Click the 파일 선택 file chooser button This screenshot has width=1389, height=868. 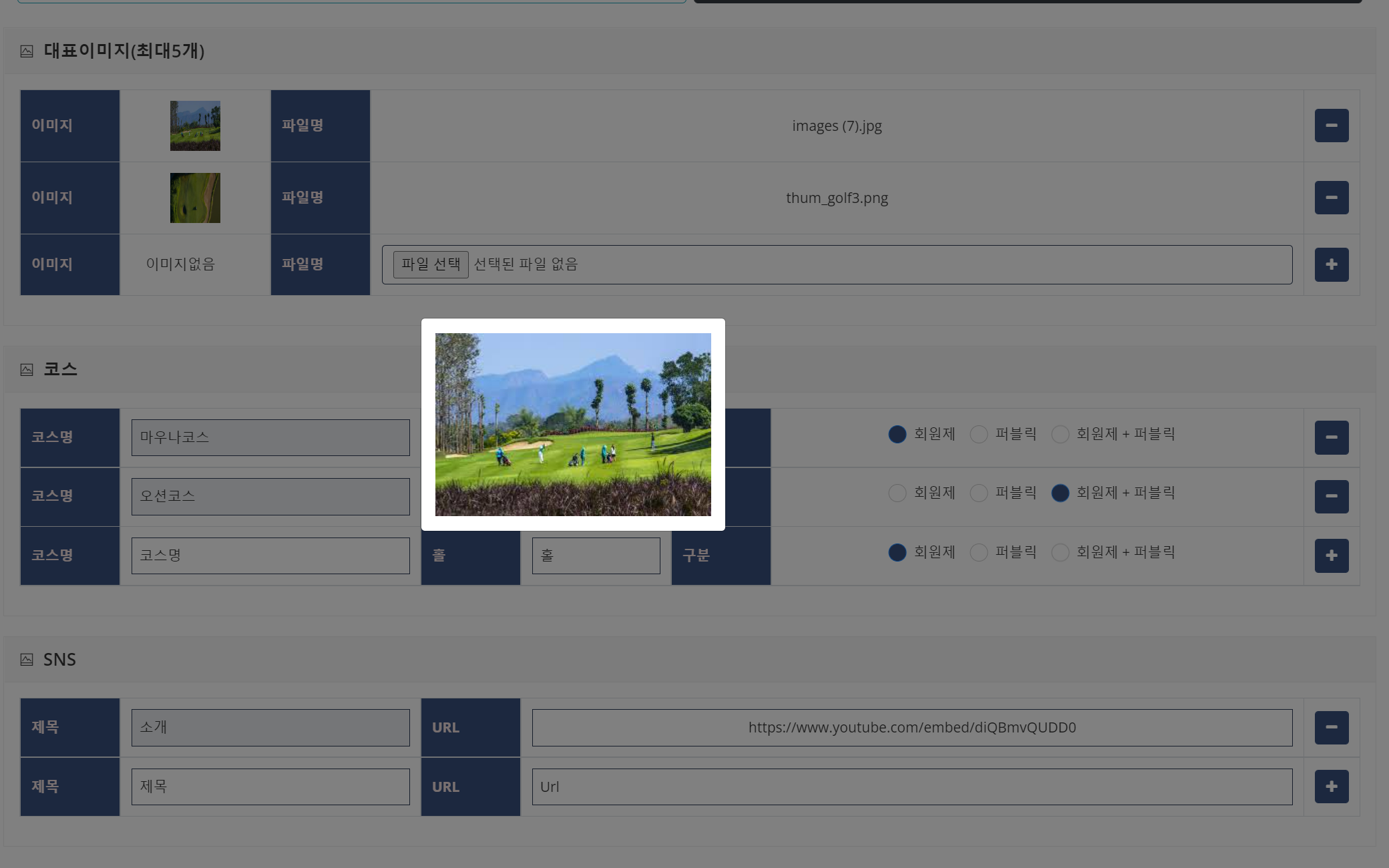[431, 264]
